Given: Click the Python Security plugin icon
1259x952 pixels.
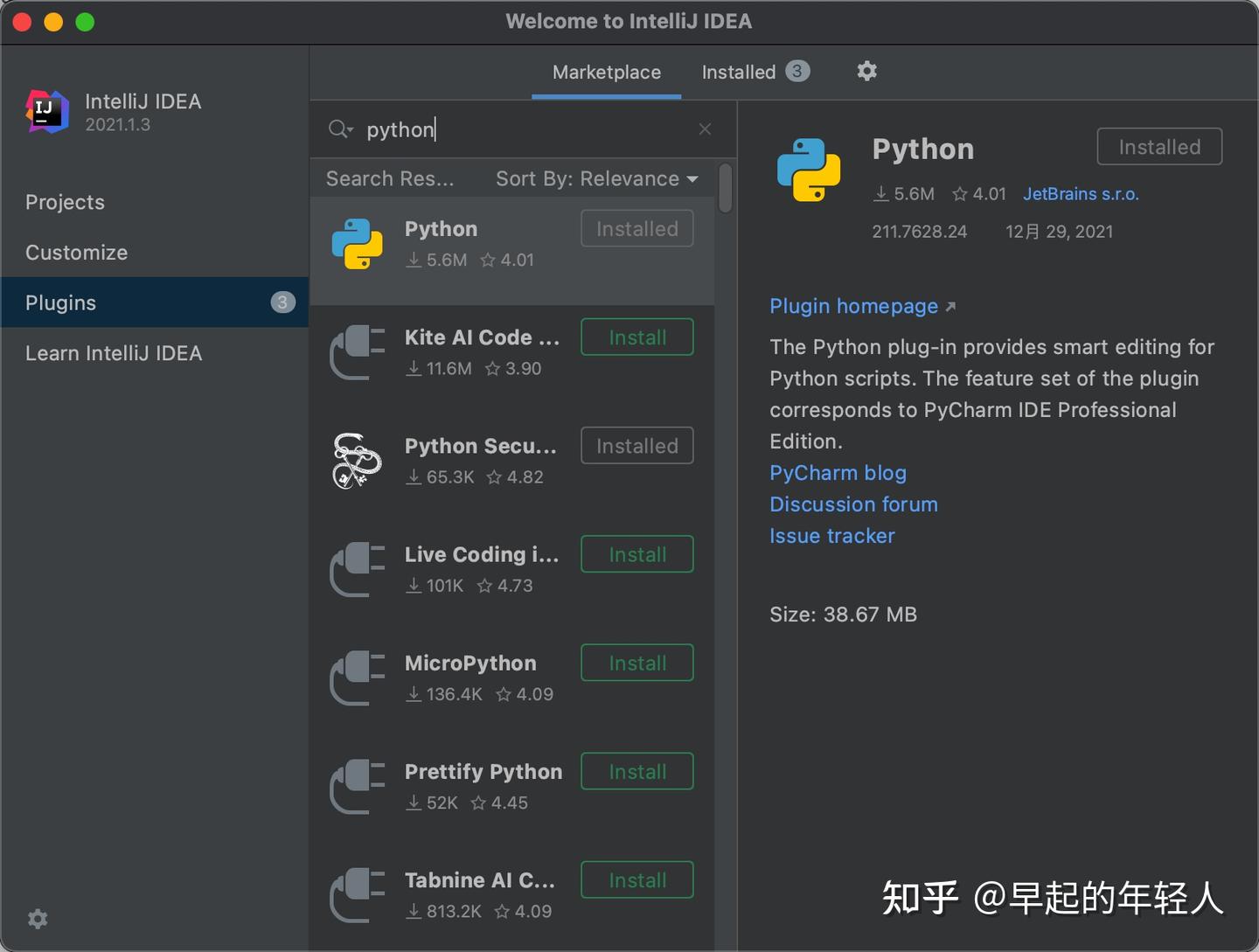Looking at the screenshot, I should tap(358, 461).
